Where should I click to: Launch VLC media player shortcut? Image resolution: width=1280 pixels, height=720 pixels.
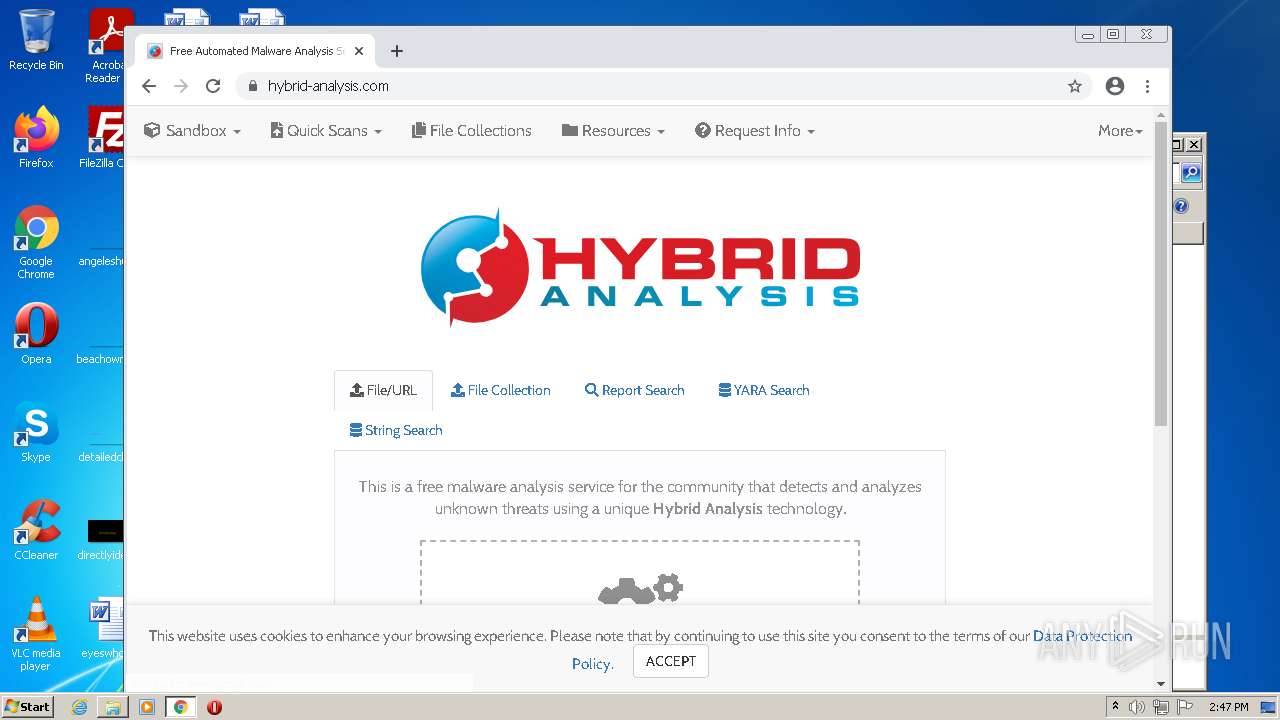(x=36, y=634)
